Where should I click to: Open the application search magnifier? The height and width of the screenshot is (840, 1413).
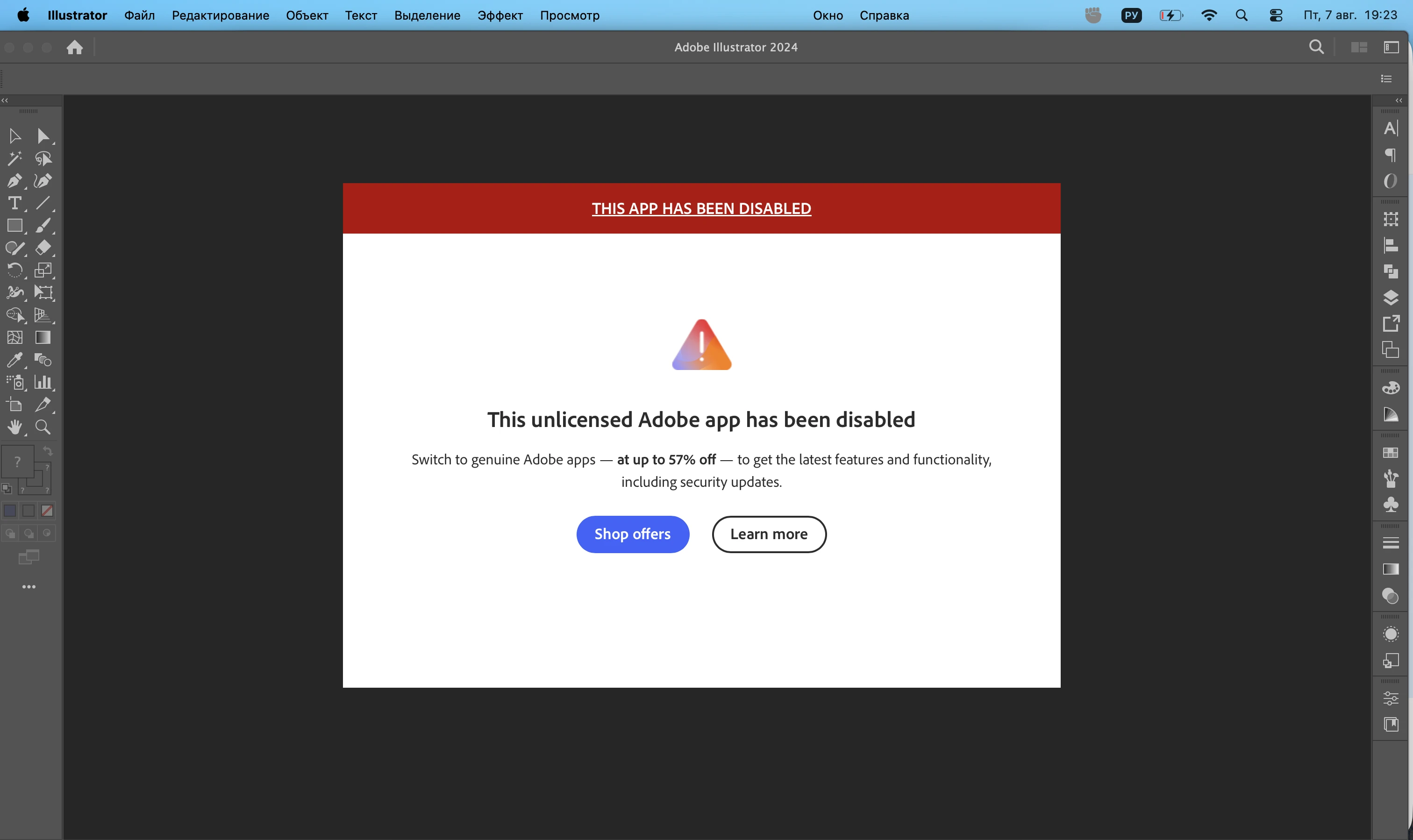pyautogui.click(x=1316, y=47)
